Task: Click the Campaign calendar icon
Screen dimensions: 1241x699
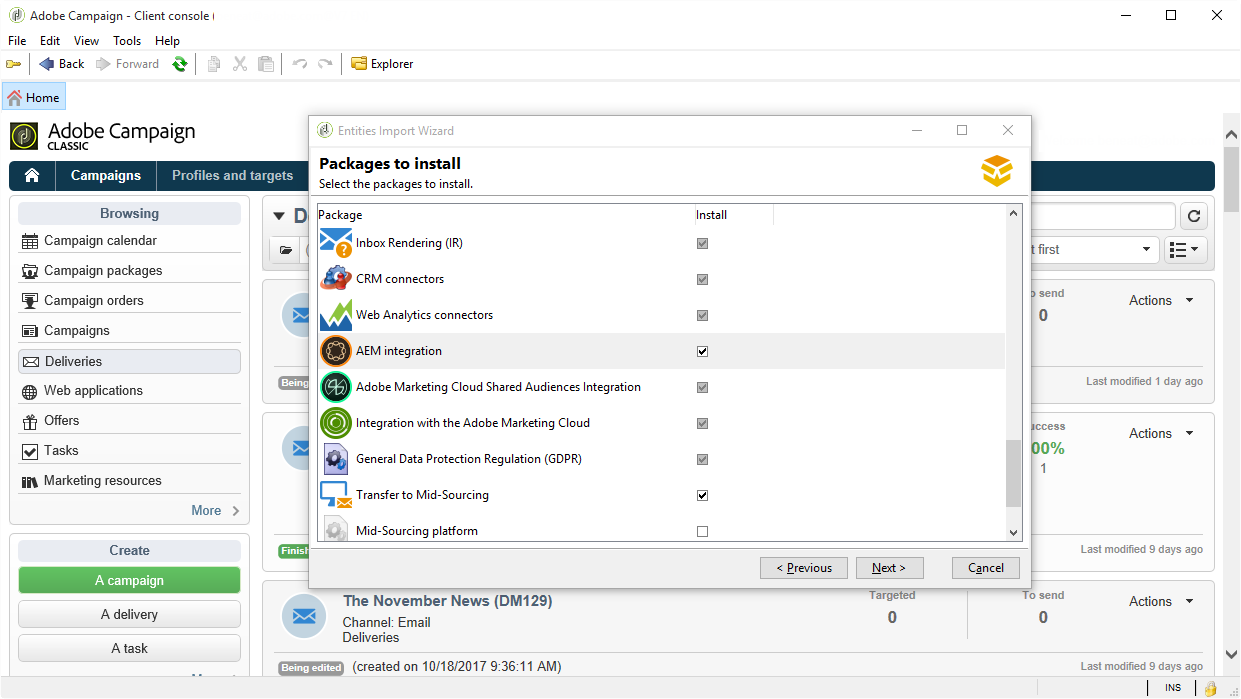Action: 29,241
